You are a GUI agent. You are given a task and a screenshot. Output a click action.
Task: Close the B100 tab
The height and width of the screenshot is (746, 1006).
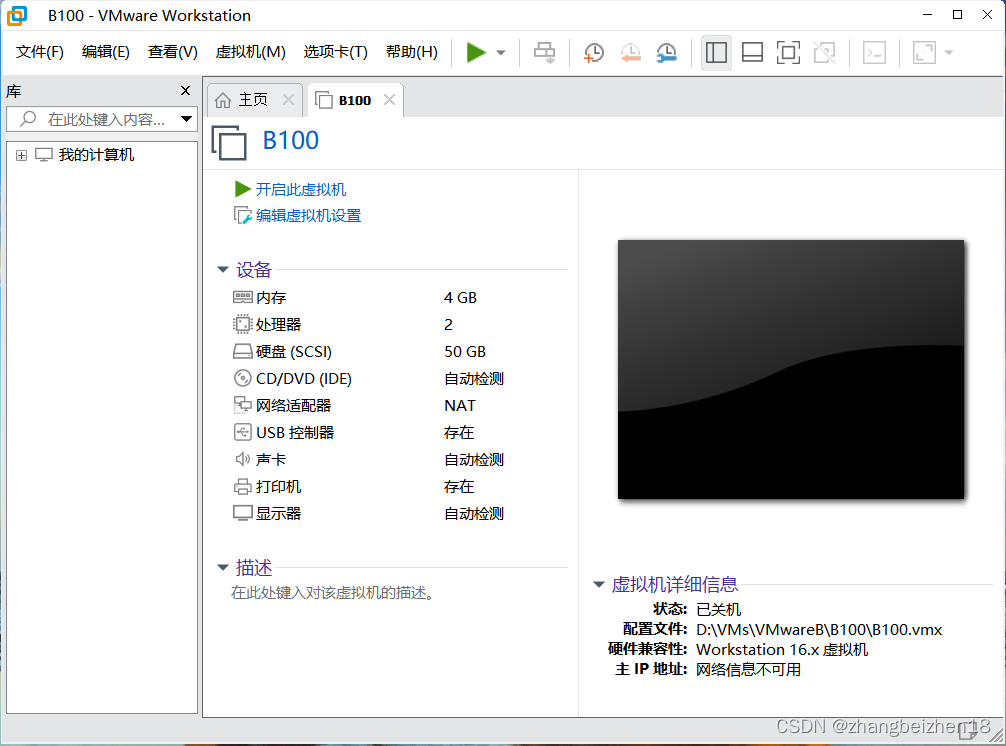click(x=389, y=99)
